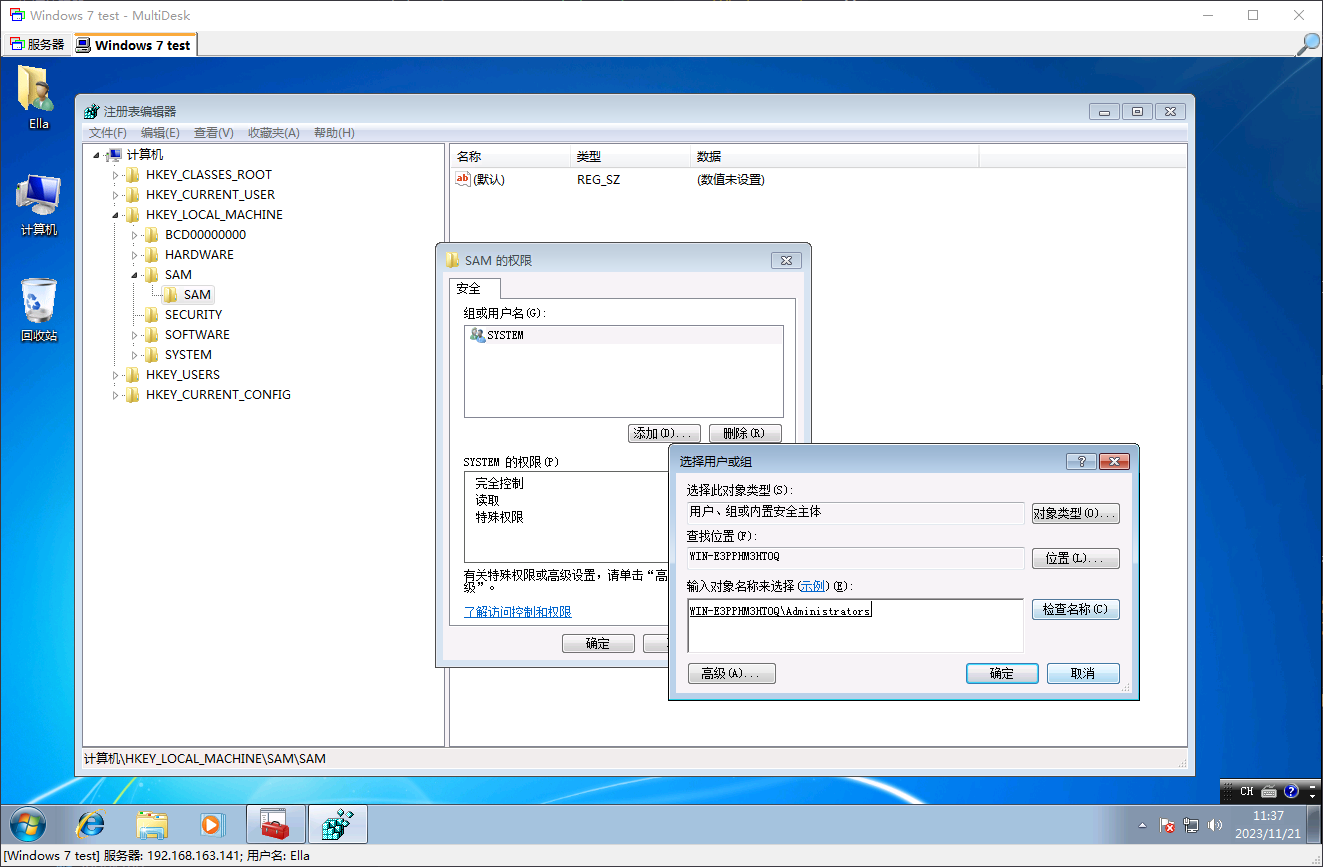Click the 数据 column header
The height and width of the screenshot is (867, 1323).
[x=833, y=157]
